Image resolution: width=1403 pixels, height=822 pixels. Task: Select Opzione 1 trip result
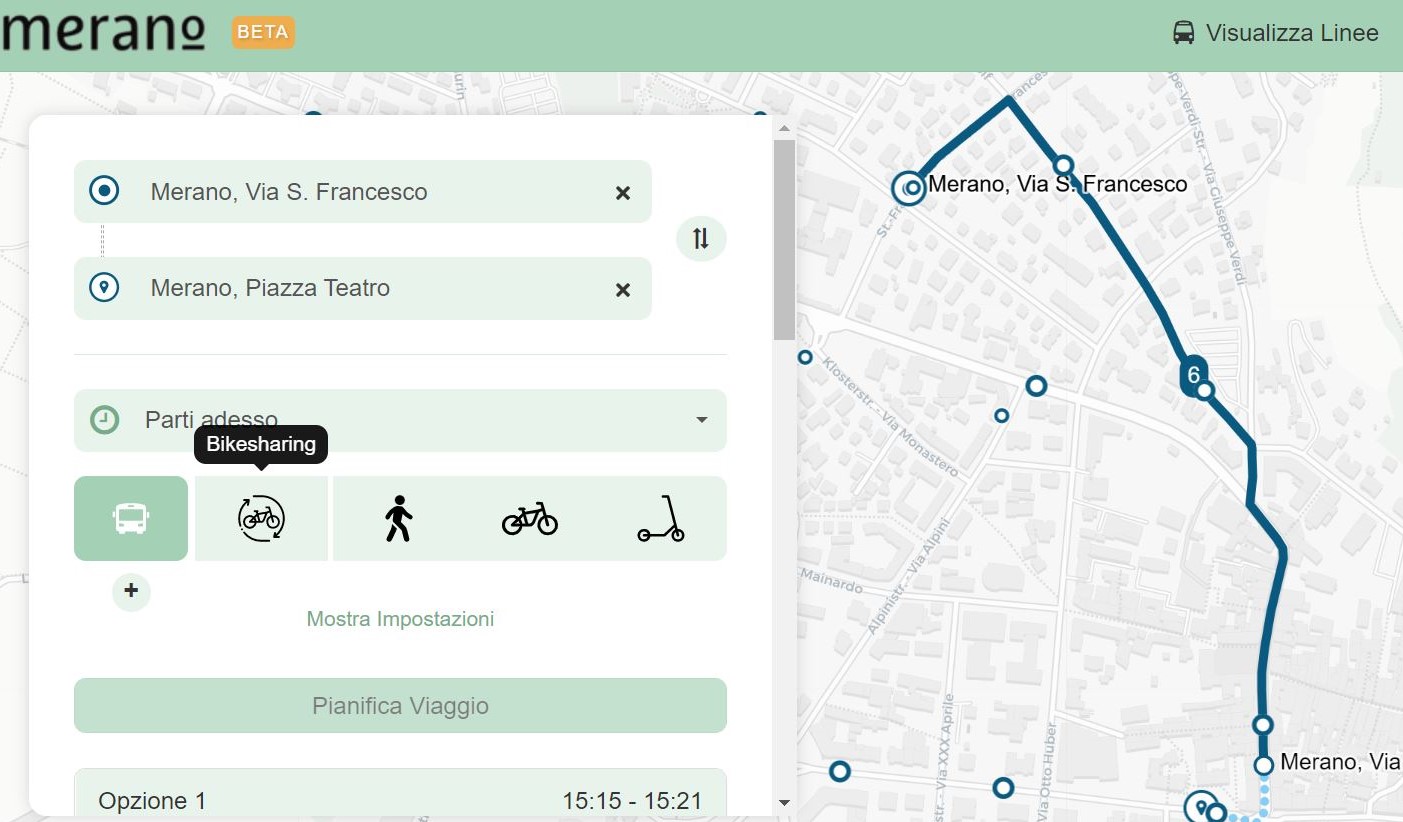coord(400,794)
